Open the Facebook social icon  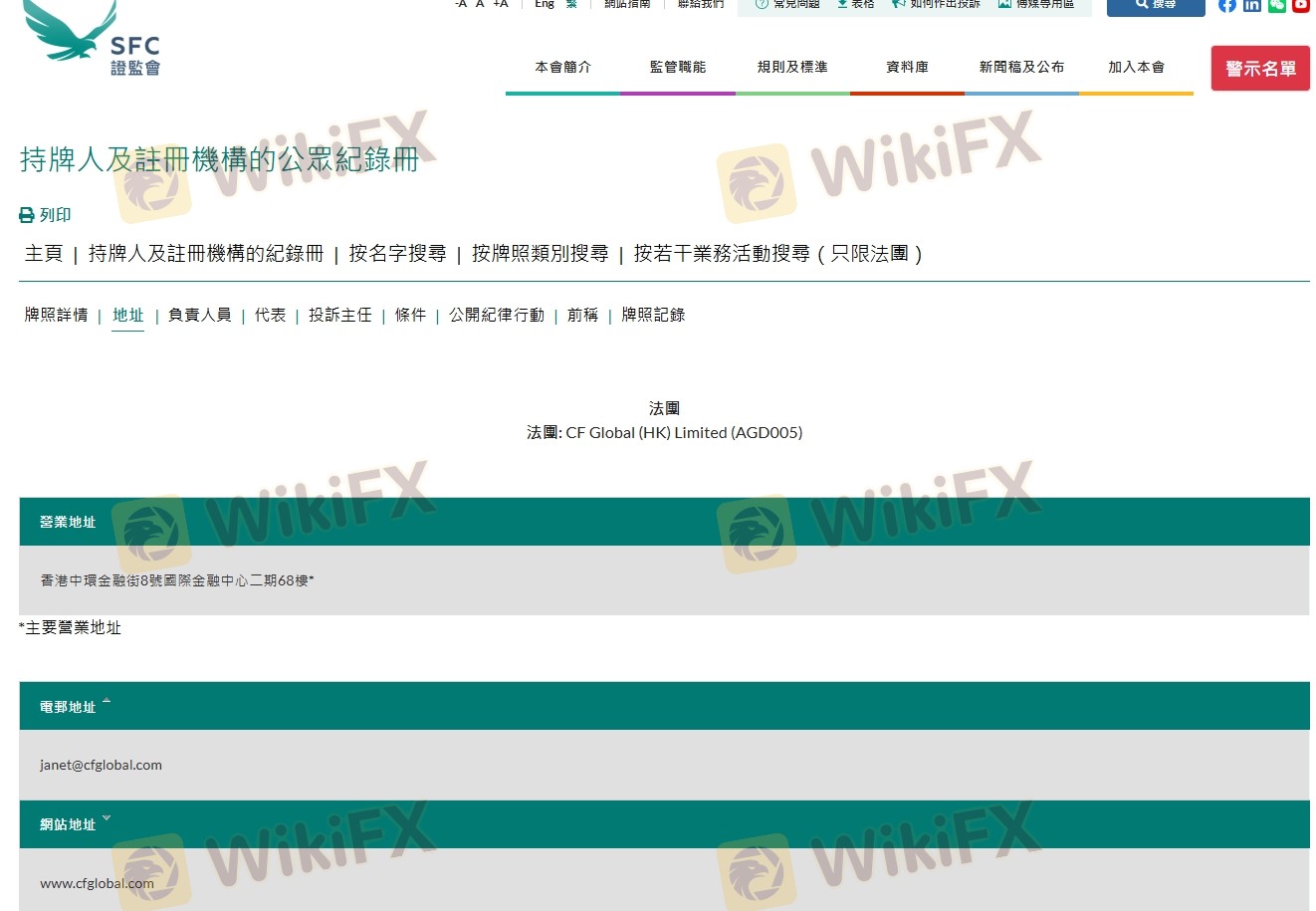point(1227,5)
